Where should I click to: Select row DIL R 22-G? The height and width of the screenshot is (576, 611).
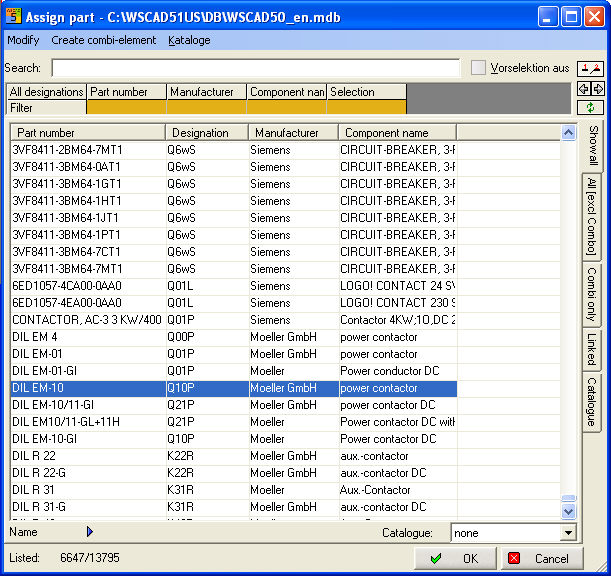tap(234, 473)
